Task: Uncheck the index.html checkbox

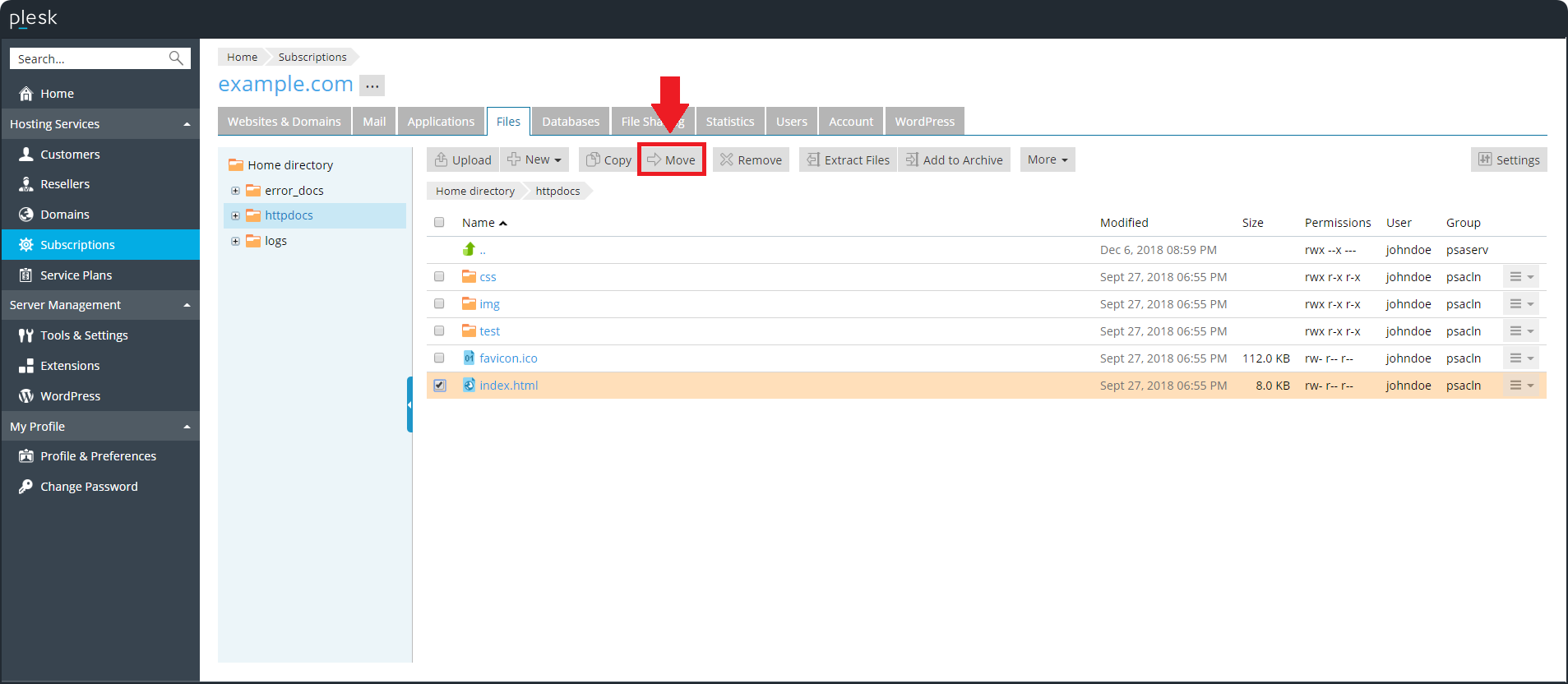Action: click(x=440, y=386)
